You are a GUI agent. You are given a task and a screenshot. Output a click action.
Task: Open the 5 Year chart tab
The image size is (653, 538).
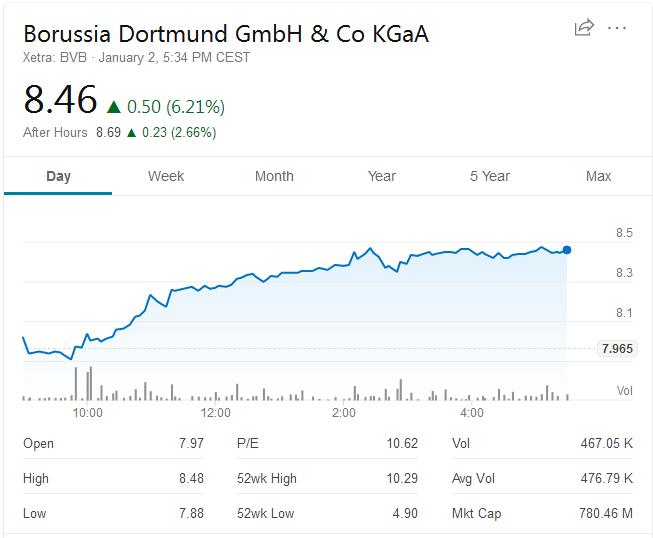pyautogui.click(x=490, y=176)
